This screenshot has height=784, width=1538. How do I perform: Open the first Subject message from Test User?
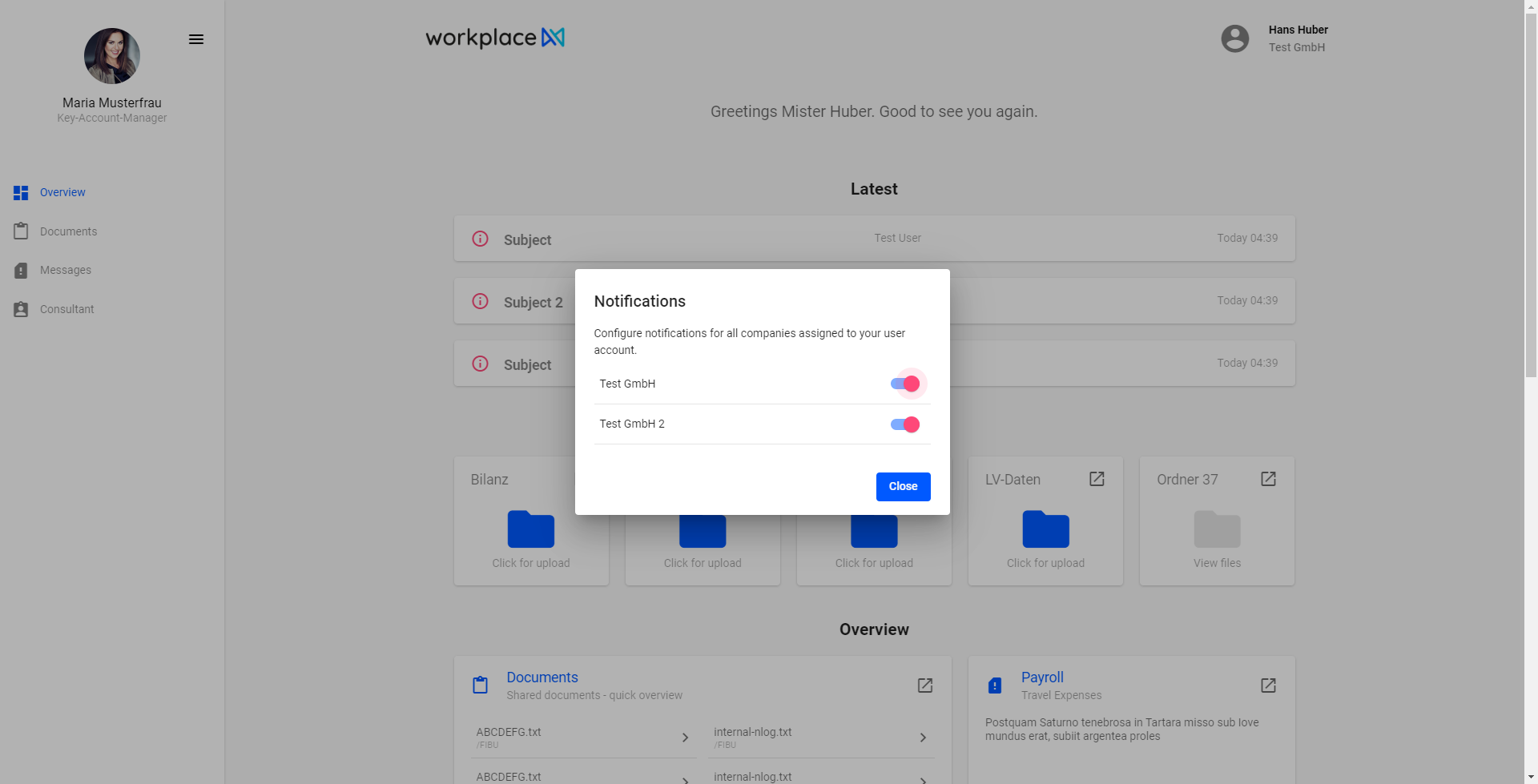875,239
